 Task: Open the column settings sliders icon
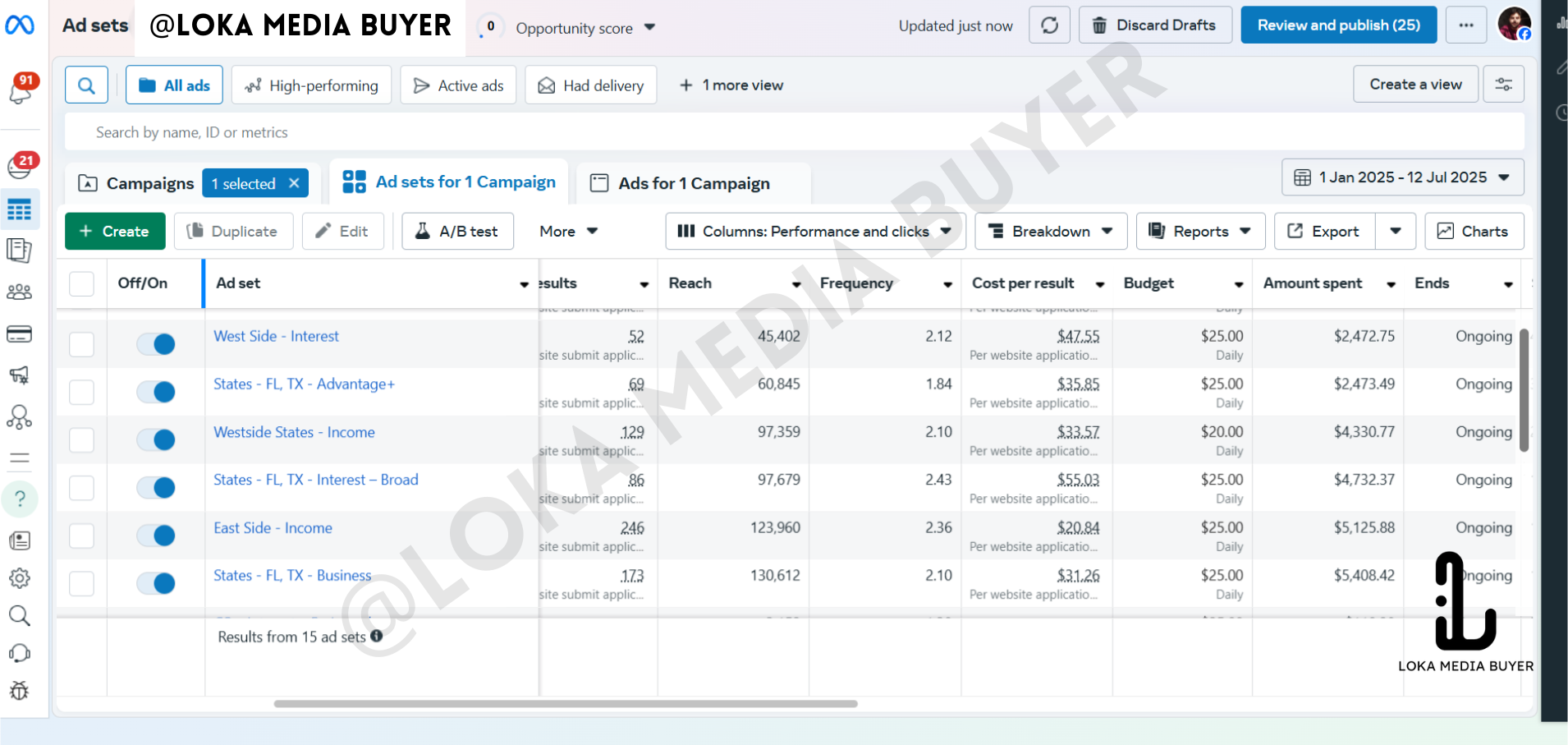(x=1503, y=85)
